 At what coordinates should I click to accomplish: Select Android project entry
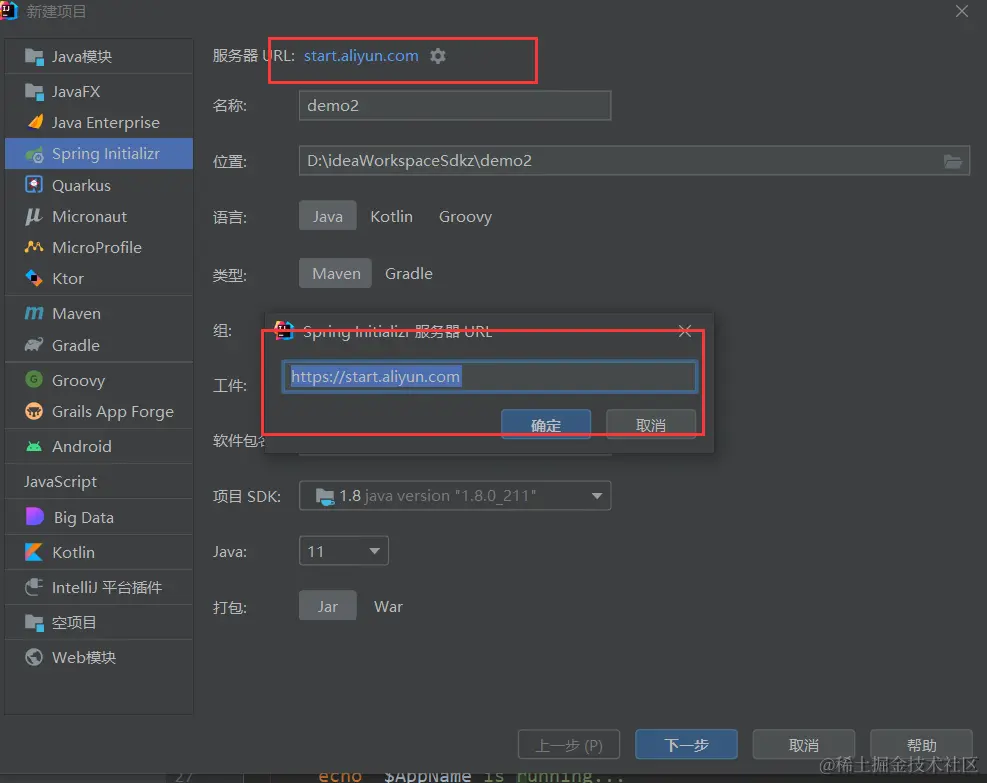(x=99, y=446)
